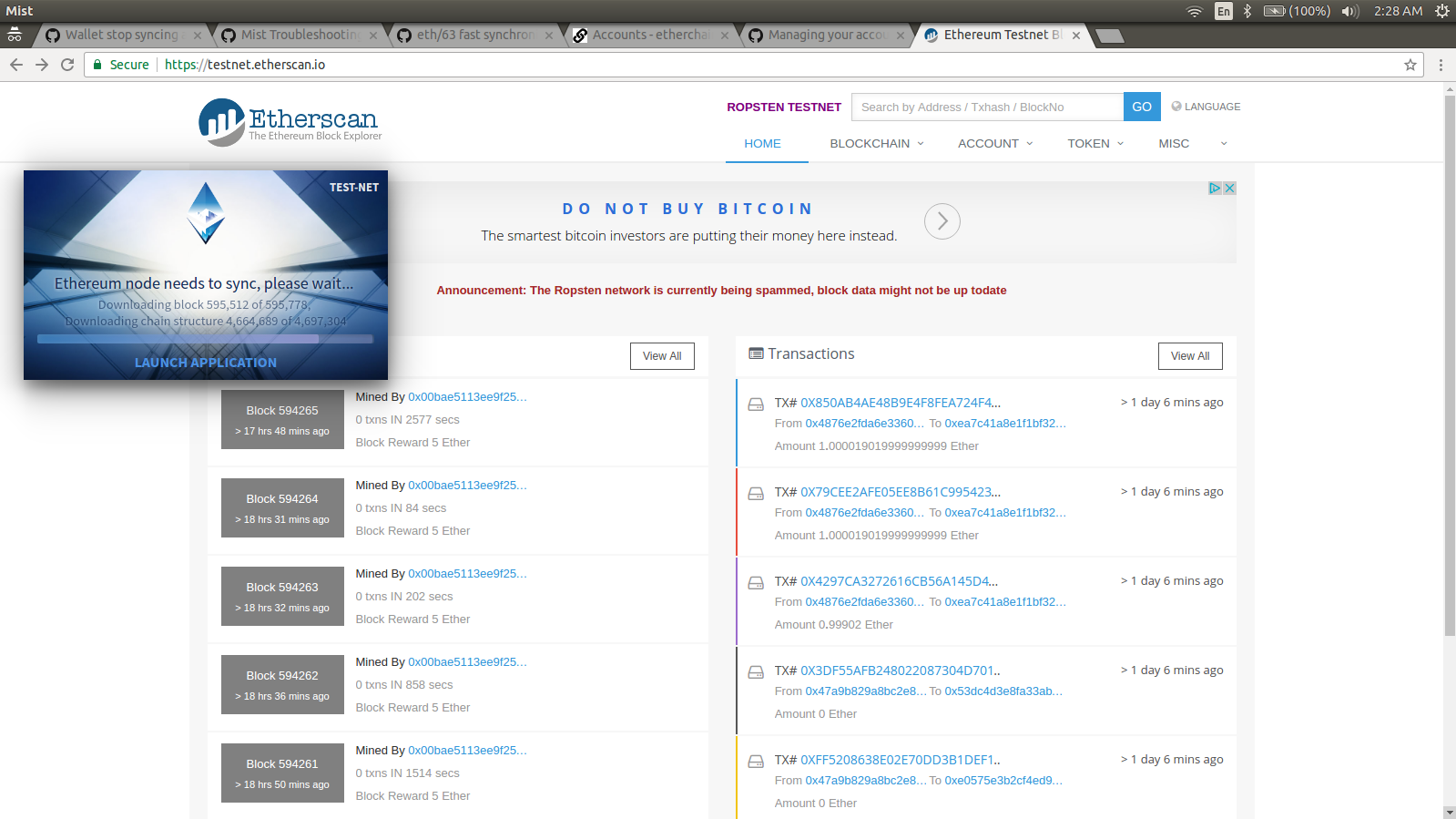Image resolution: width=1456 pixels, height=819 pixels.
Task: Open the Bluetooth indicator menu
Action: [1247, 11]
